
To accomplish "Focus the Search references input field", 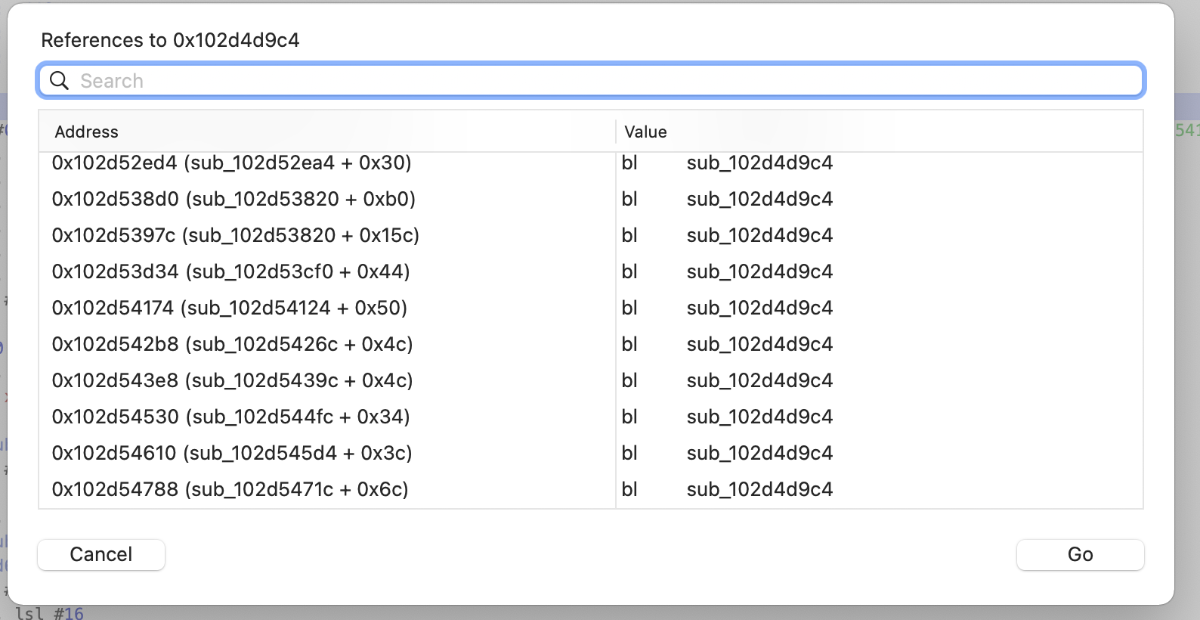I will point(600,81).
